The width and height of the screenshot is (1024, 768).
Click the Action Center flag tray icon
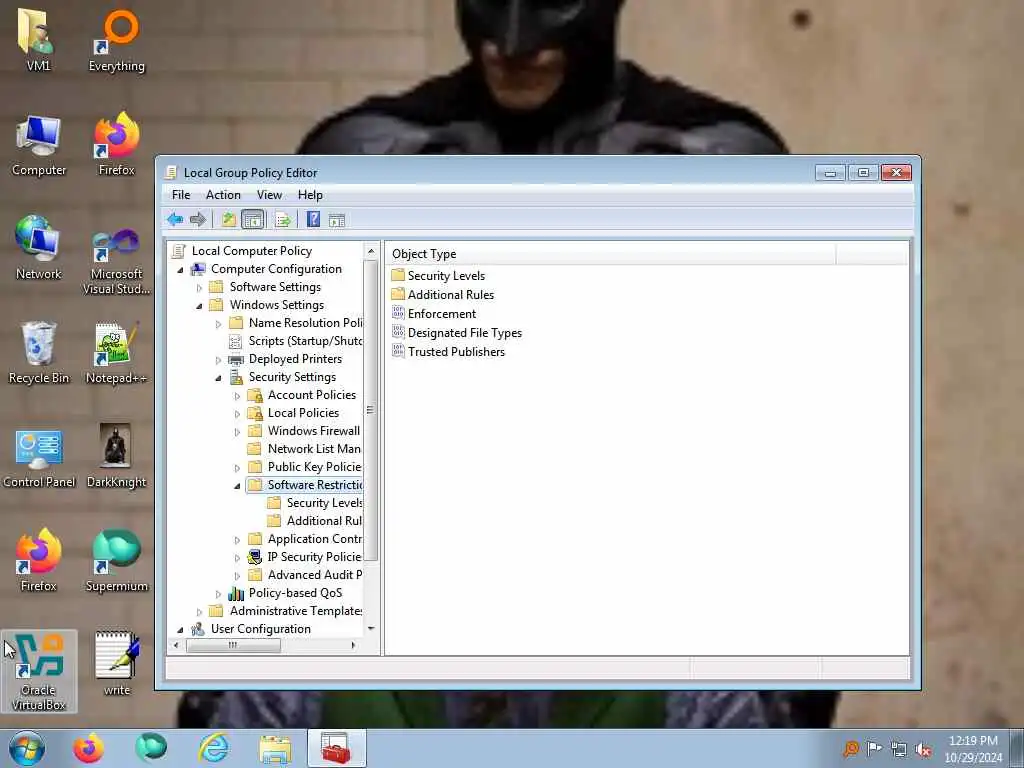tap(874, 749)
